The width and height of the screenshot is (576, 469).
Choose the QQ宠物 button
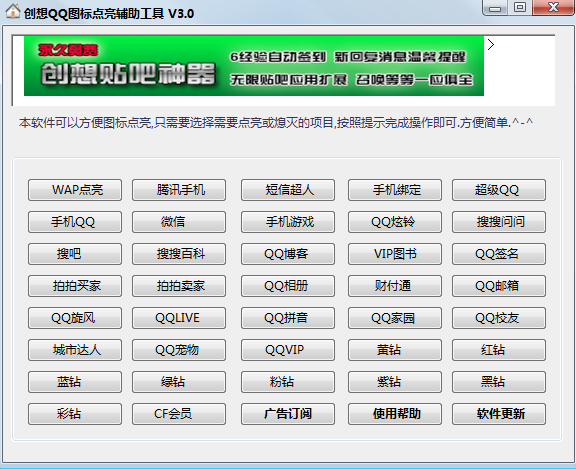(x=179, y=350)
